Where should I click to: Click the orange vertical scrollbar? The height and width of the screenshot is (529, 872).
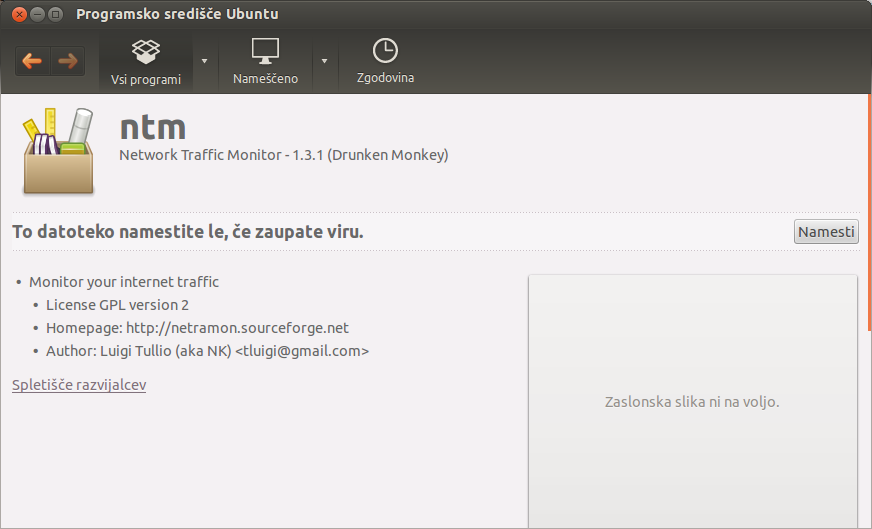869,212
